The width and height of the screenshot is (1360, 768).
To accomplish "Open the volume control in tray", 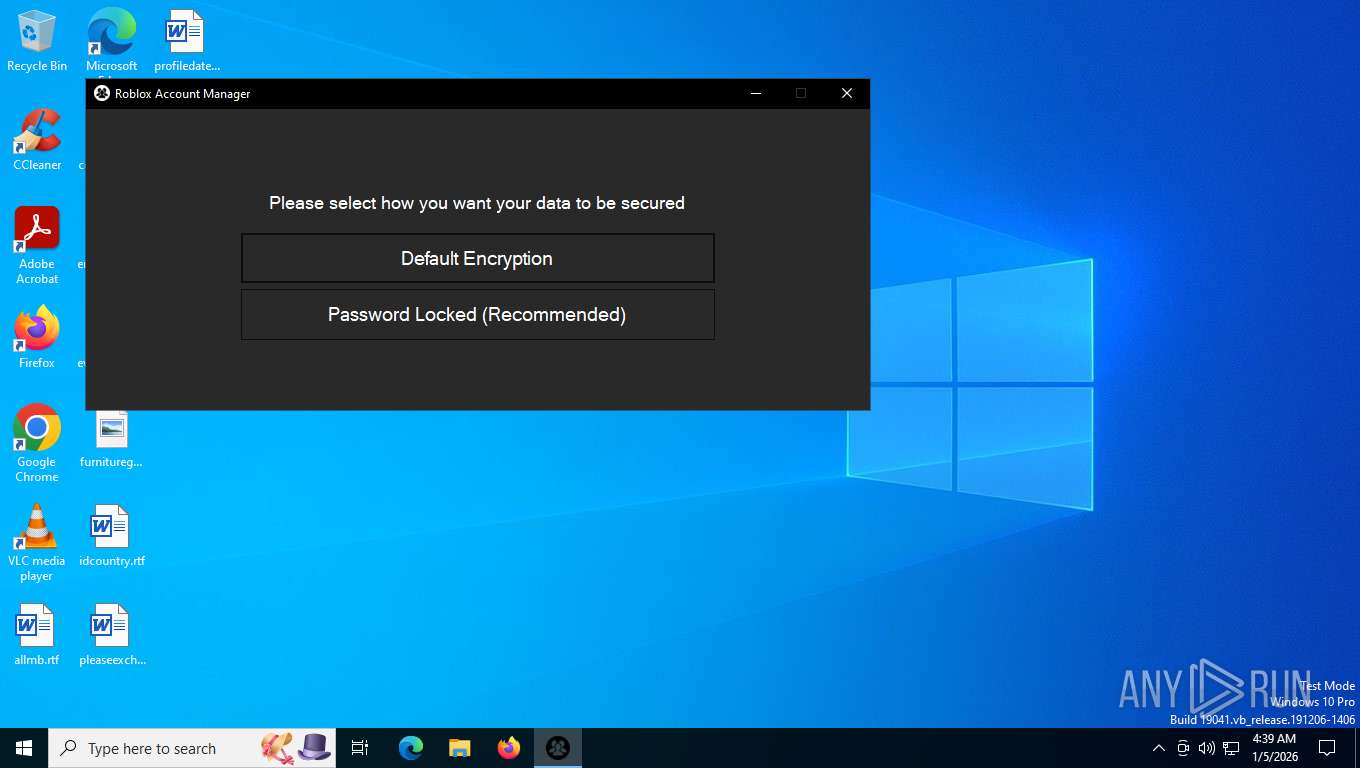I will (x=1207, y=748).
